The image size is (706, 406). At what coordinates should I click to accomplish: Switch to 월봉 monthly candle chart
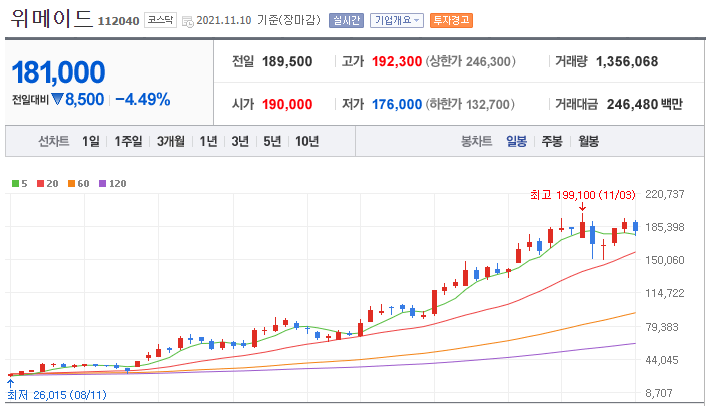588,141
